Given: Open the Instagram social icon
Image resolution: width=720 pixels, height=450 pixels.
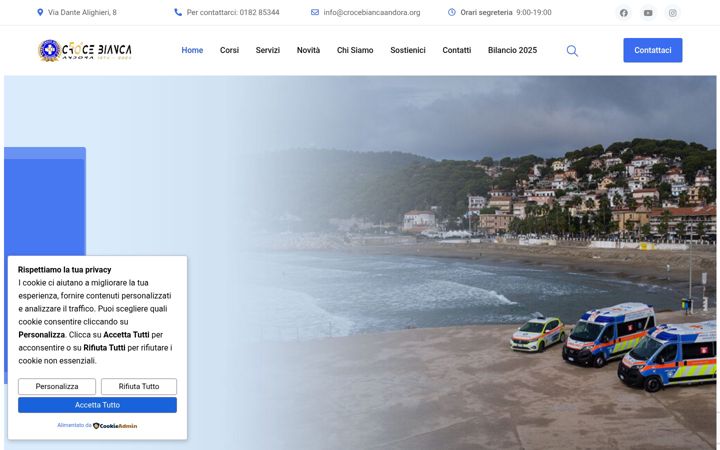Looking at the screenshot, I should (x=672, y=13).
